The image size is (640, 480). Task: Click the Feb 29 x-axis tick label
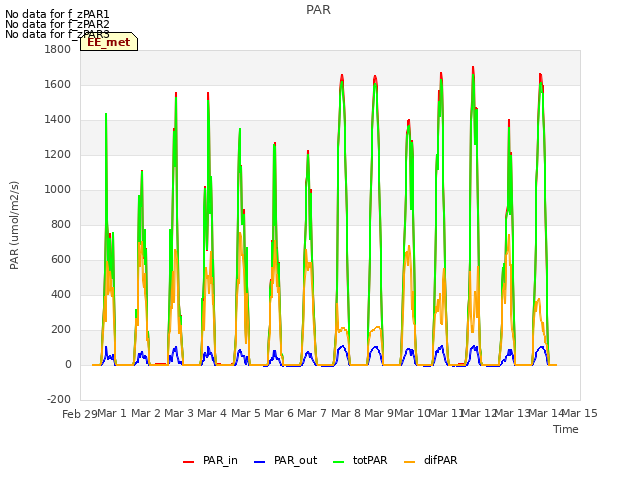click(x=80, y=414)
